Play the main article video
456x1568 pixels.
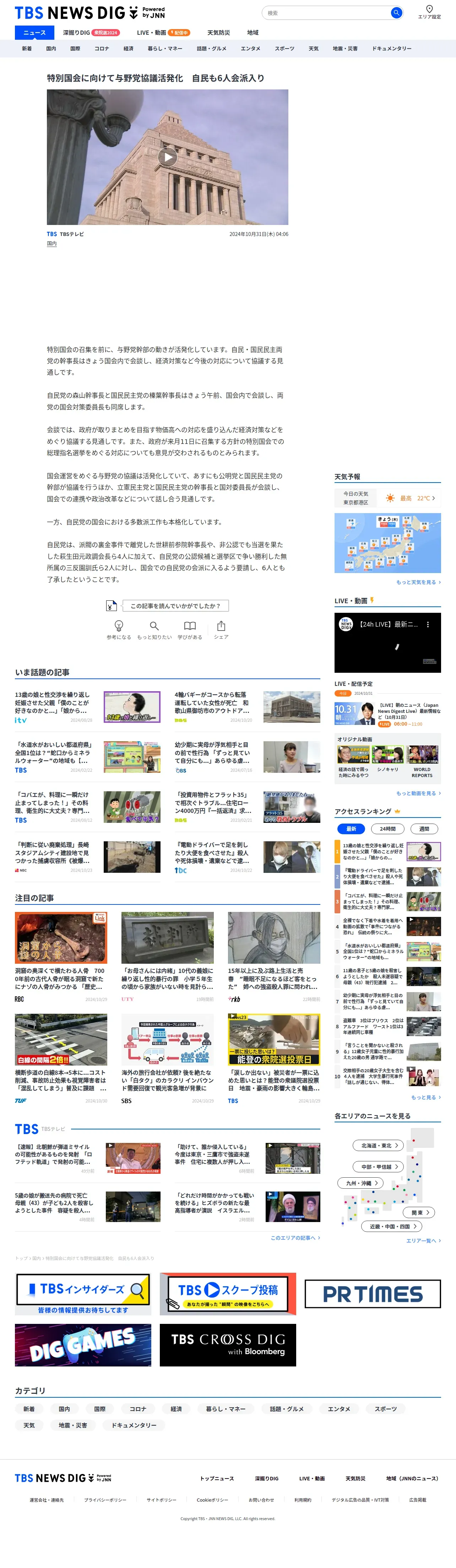tap(167, 157)
